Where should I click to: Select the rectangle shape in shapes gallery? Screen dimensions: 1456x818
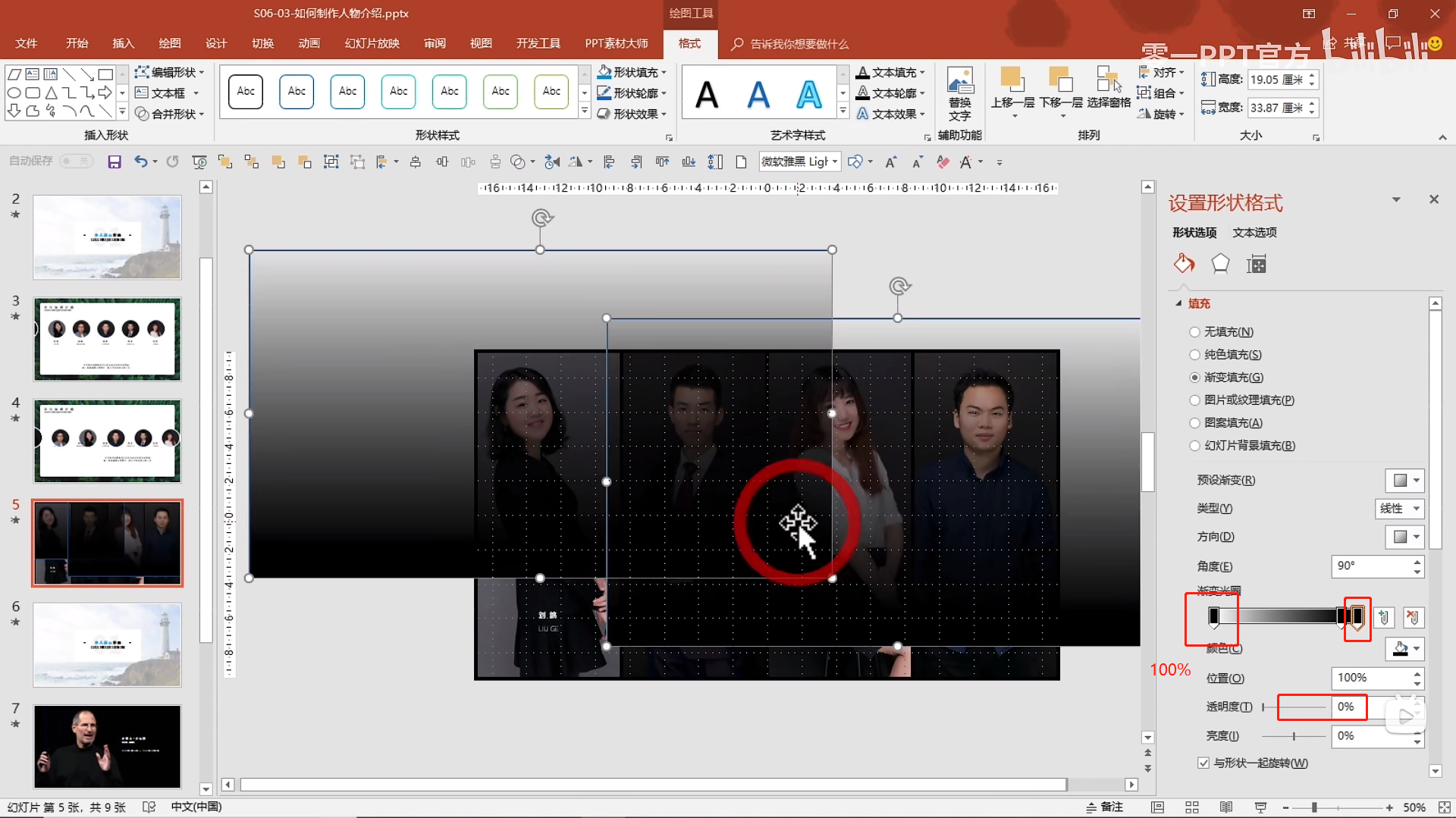[105, 74]
